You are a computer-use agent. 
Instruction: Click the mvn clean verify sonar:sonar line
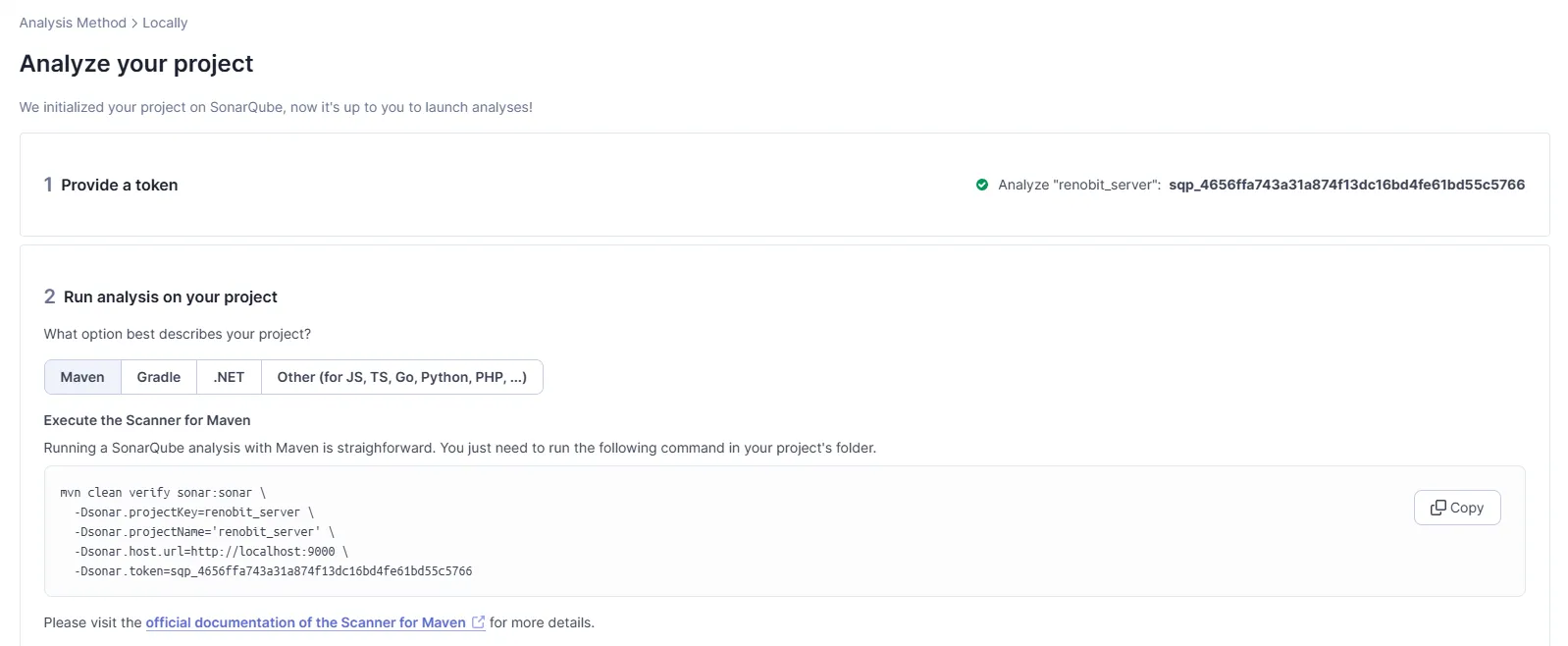[163, 493]
